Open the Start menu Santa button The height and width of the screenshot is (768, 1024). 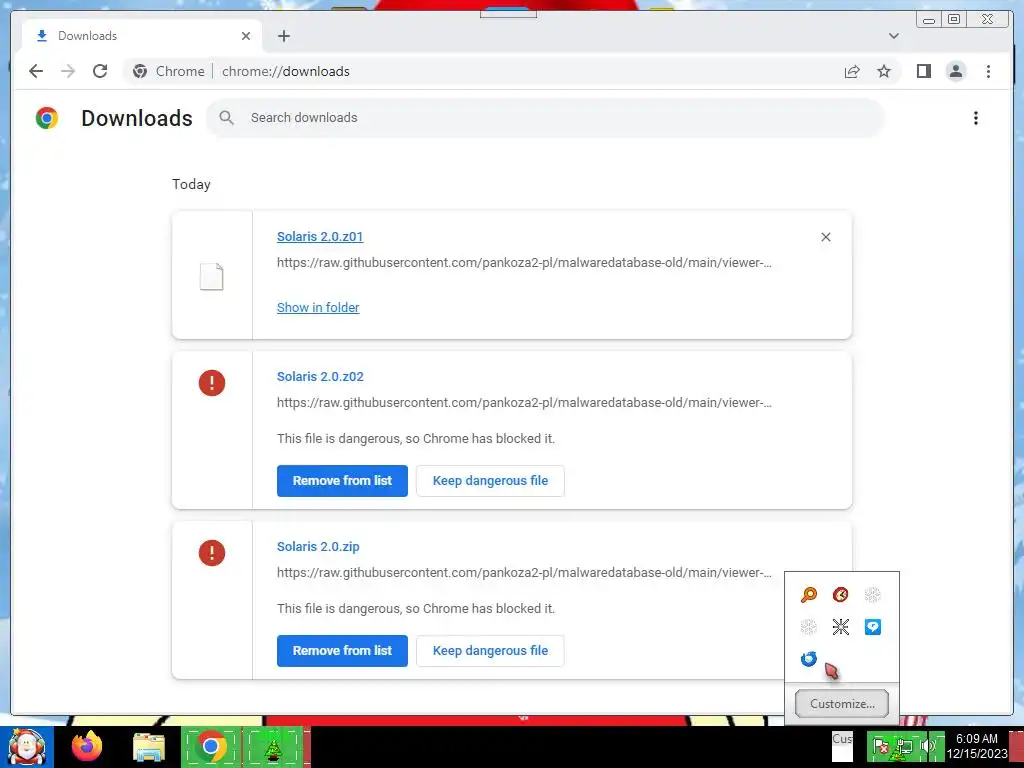(x=27, y=747)
